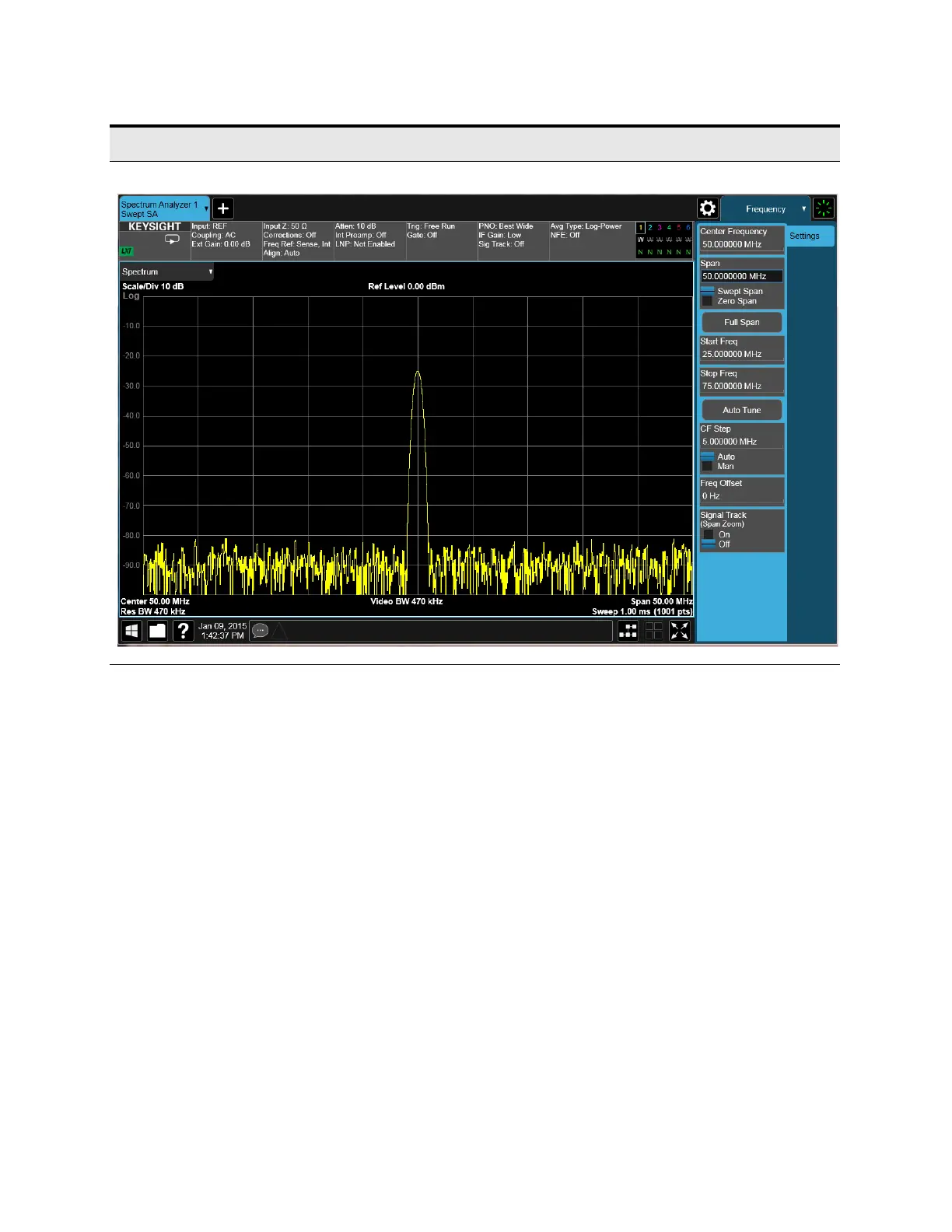Click the Avg Type: Log-Power status block
Image resolution: width=952 pixels, height=1232 pixels.
[591, 240]
